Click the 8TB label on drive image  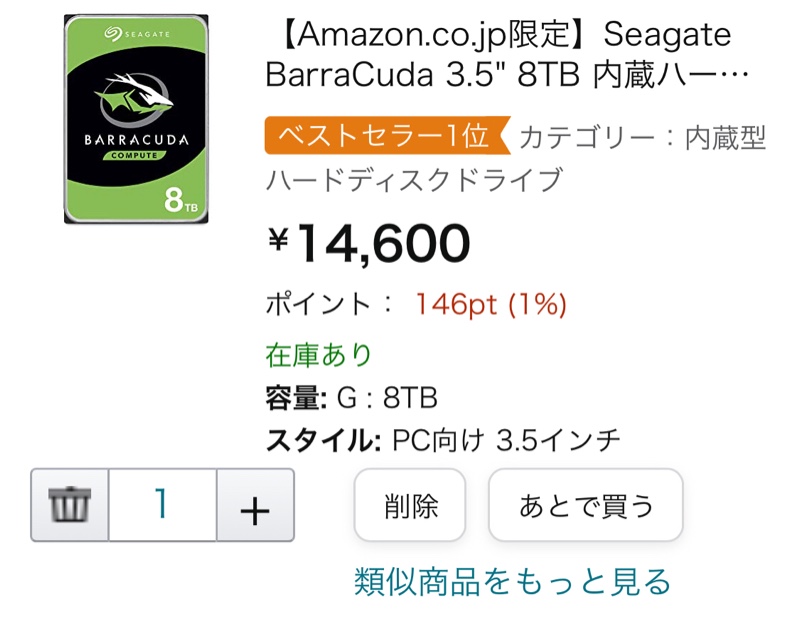pos(181,200)
